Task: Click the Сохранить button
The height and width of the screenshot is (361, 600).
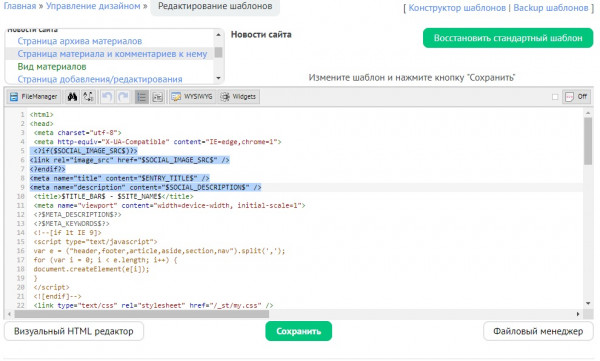Action: click(298, 331)
